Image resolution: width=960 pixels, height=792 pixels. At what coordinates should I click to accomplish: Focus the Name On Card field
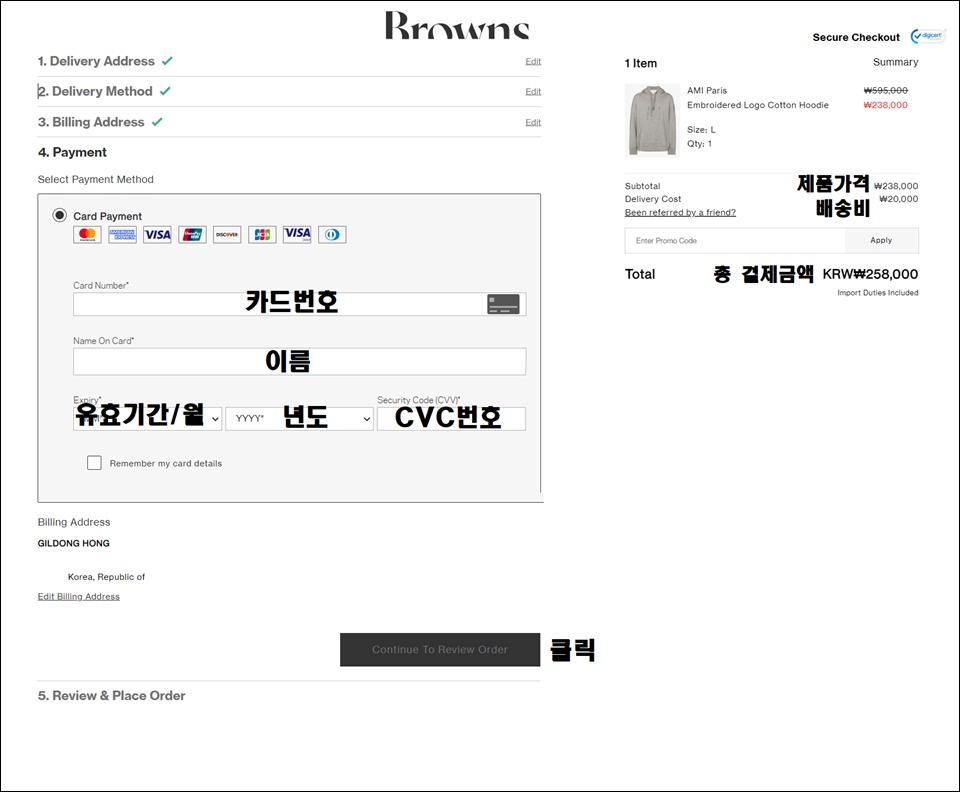click(299, 361)
